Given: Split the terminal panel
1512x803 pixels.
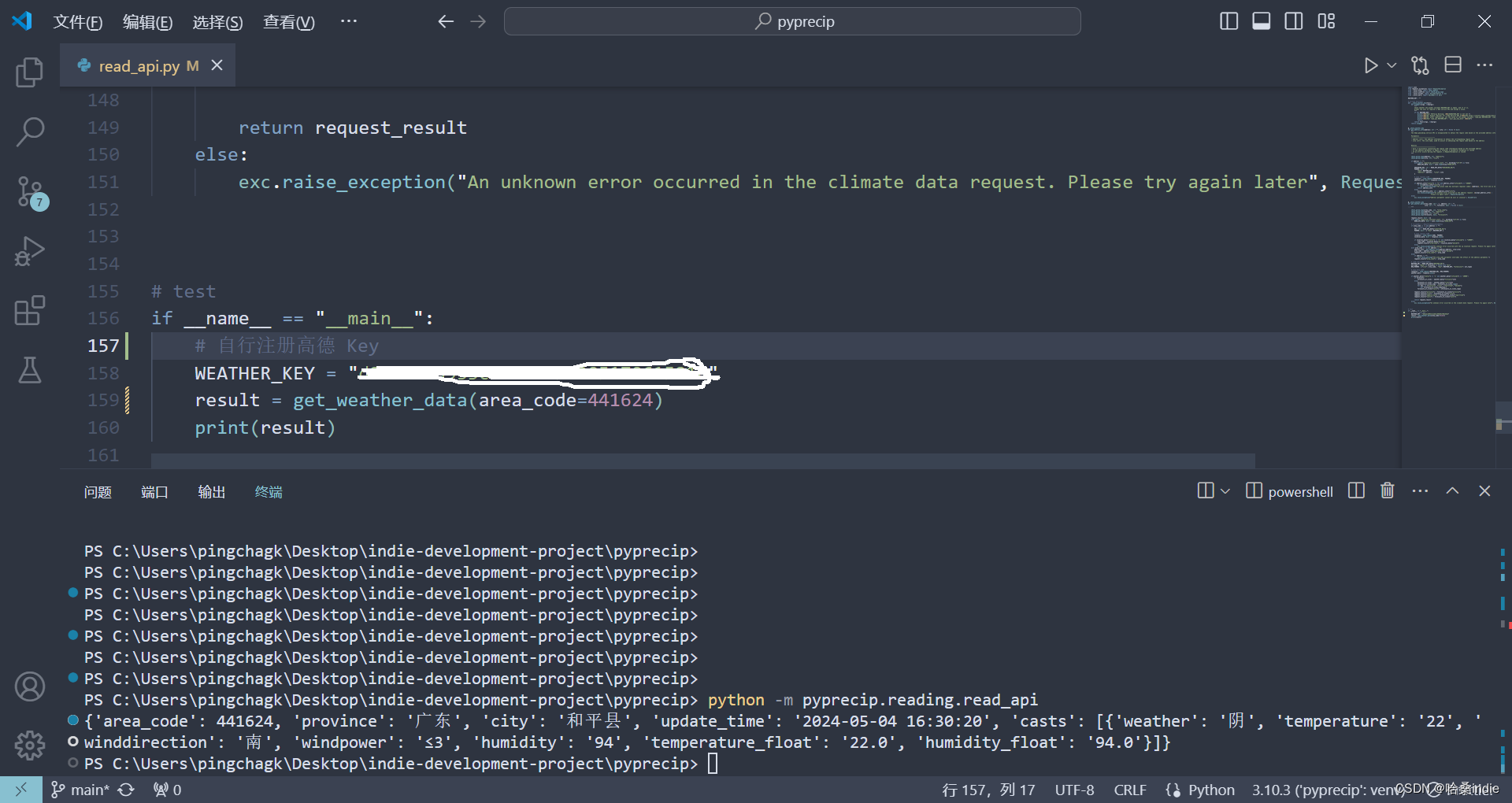Looking at the screenshot, I should pos(1356,490).
